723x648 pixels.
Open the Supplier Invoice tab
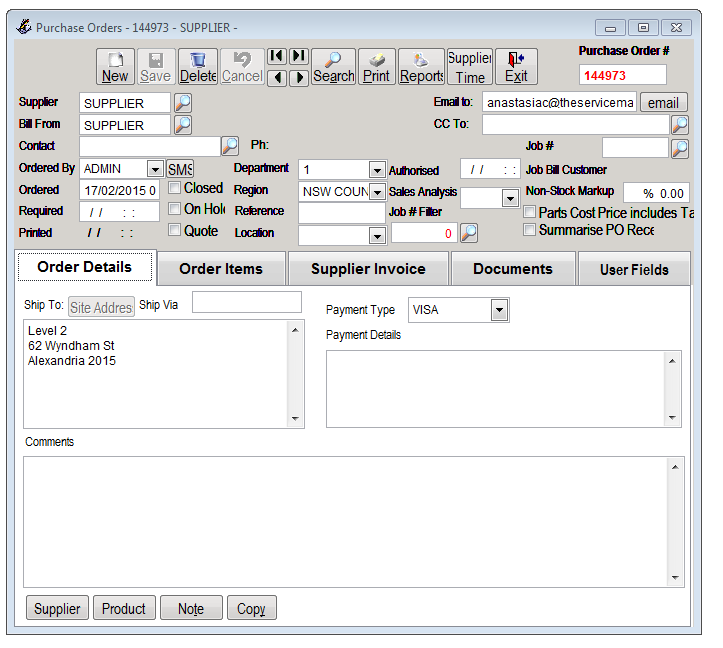[368, 268]
